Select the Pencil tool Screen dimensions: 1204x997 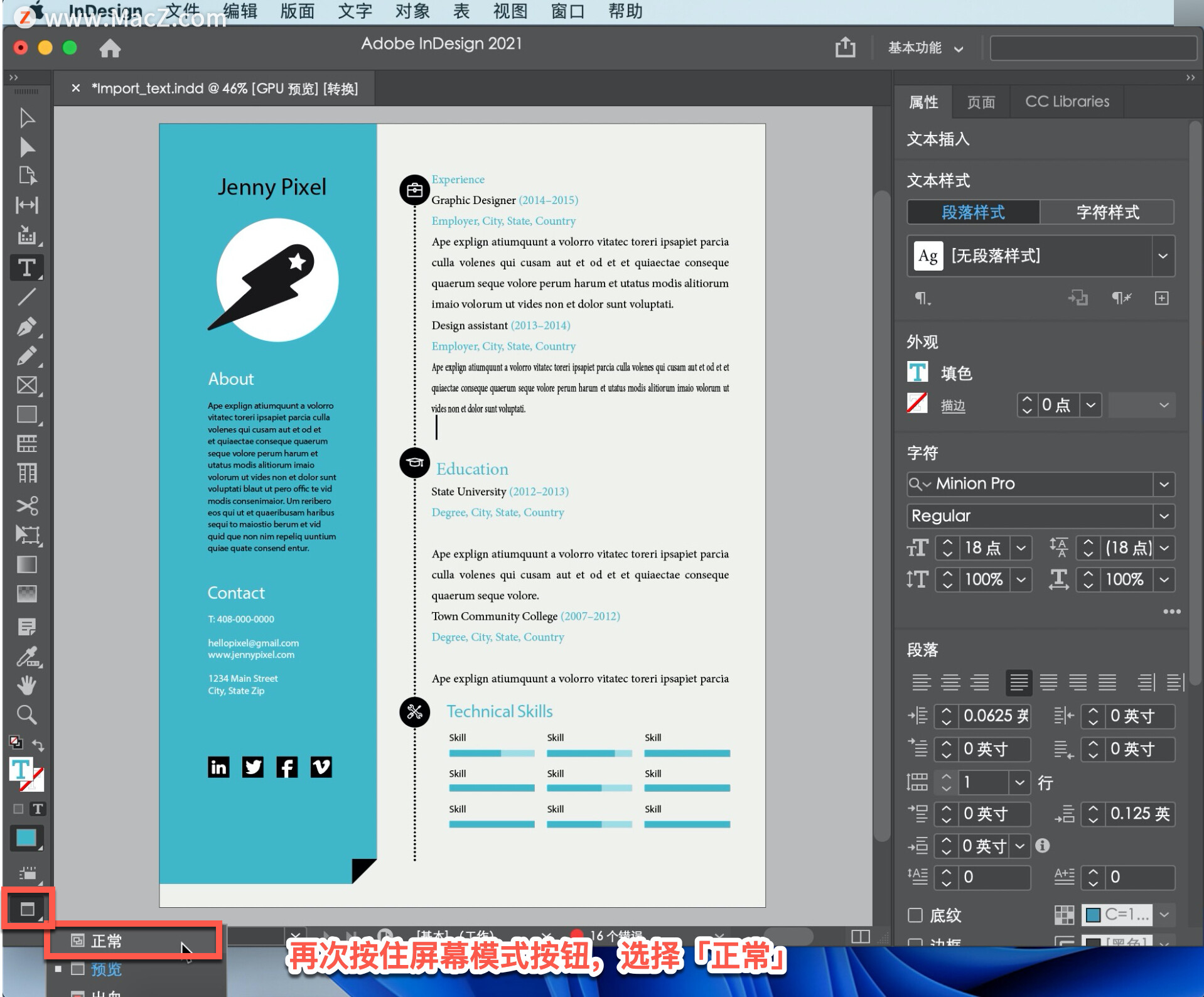click(26, 356)
